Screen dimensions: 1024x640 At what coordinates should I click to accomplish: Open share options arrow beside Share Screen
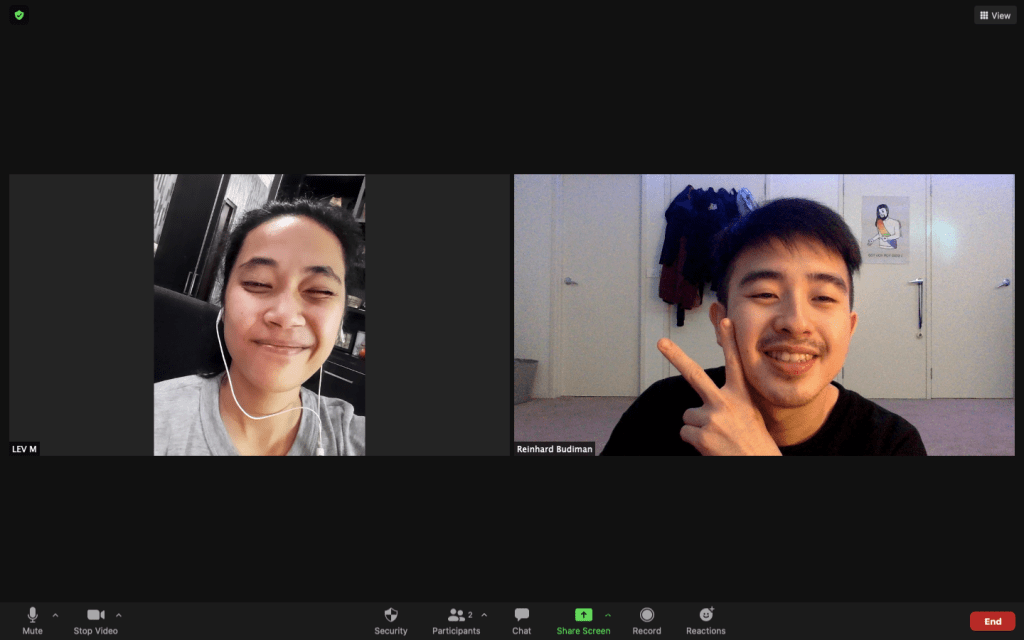pyautogui.click(x=608, y=615)
